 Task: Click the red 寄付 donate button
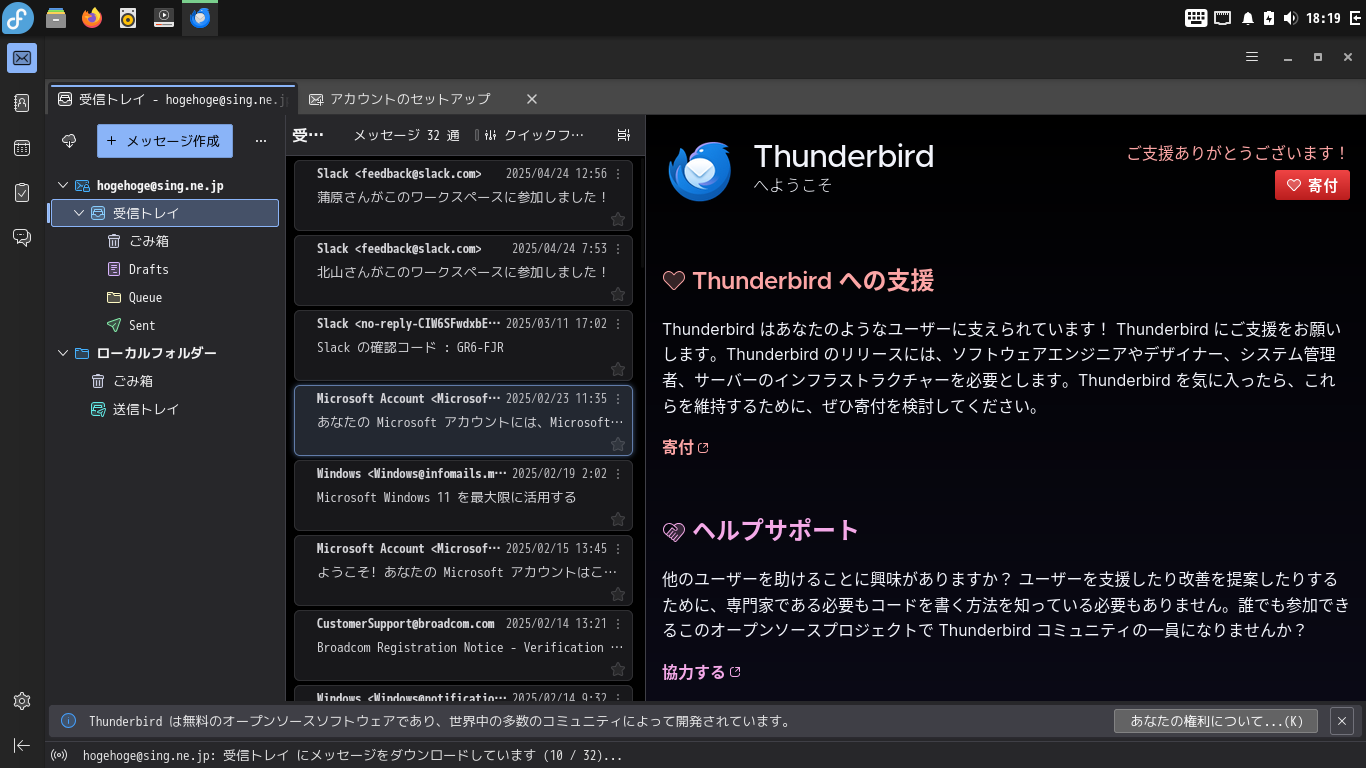point(1312,185)
